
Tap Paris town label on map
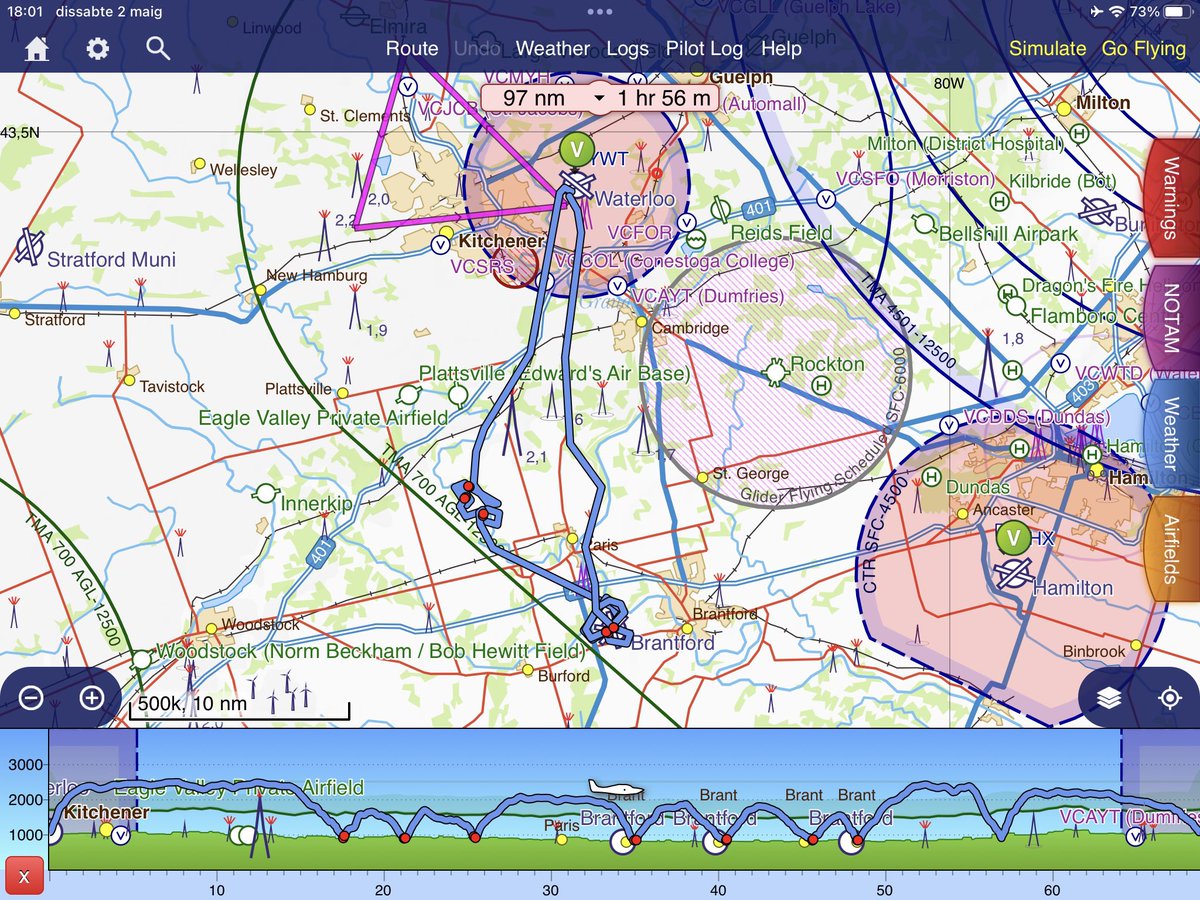click(x=600, y=545)
